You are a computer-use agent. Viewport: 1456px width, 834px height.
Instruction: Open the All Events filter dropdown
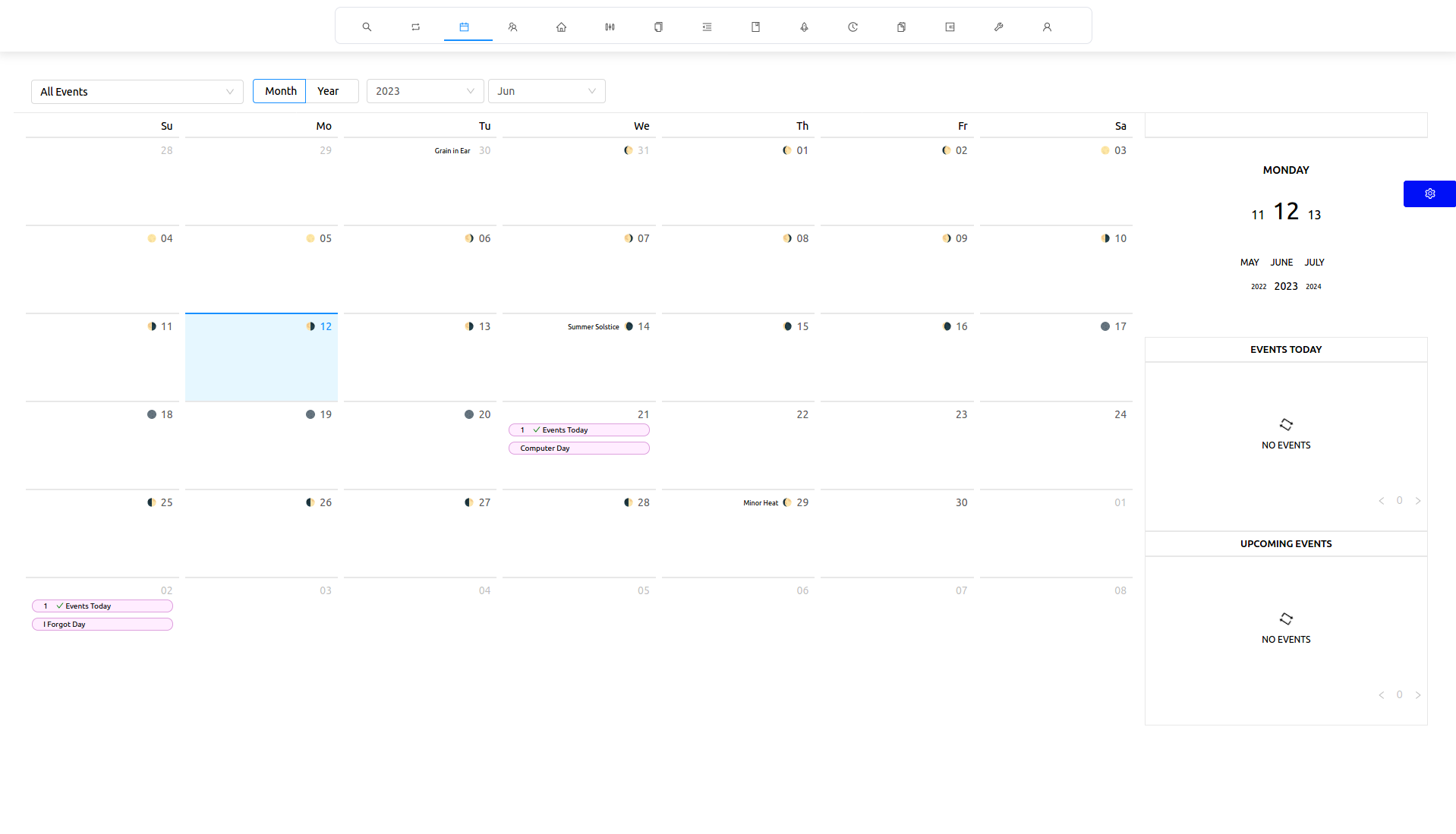click(x=137, y=92)
